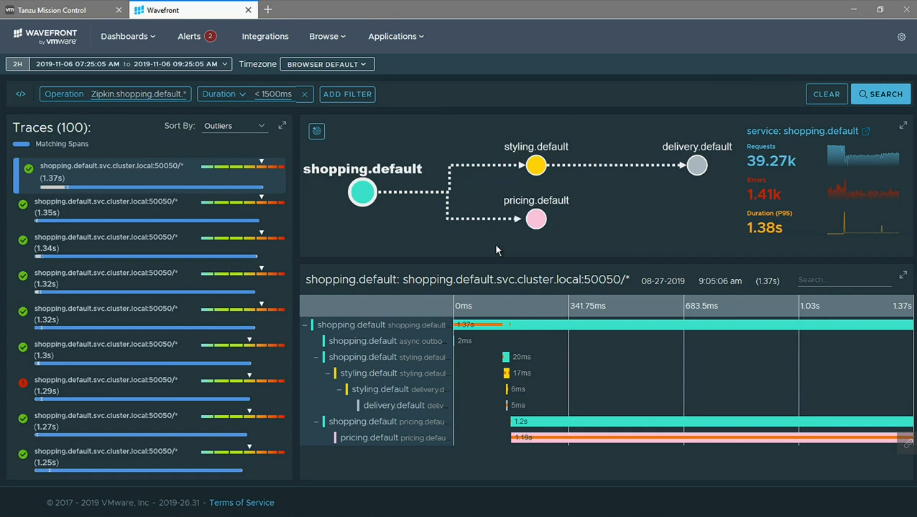Collapse the styling.default delivery span row
917x517 pixels.
(339, 390)
